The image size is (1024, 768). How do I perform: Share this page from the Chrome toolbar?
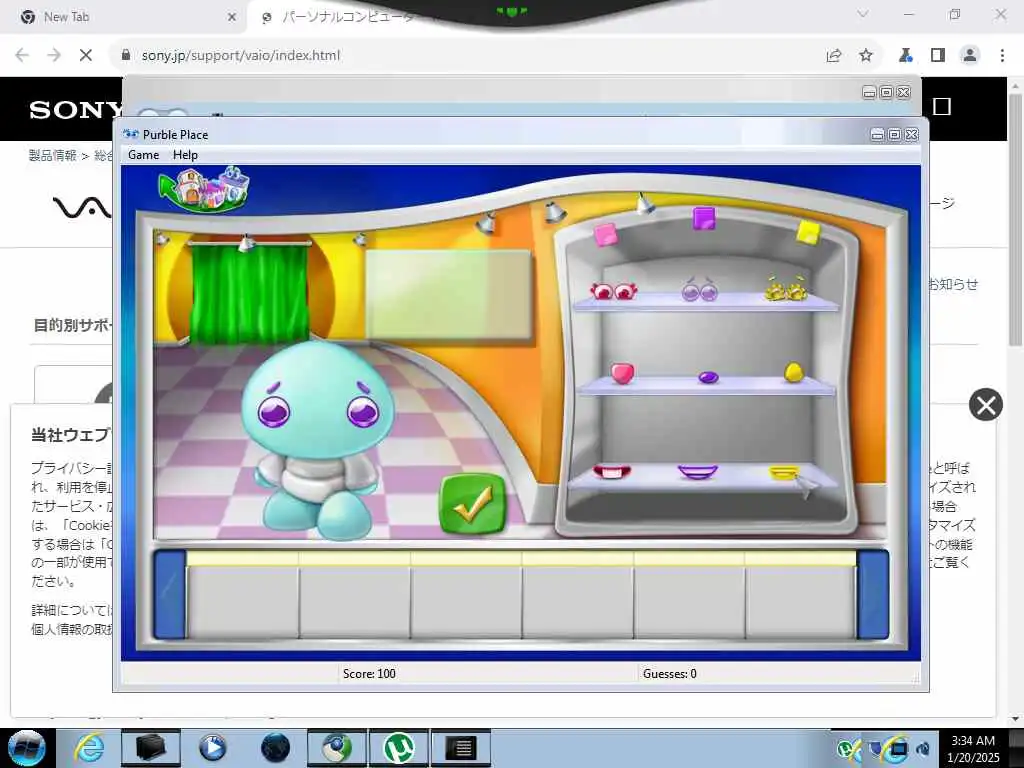click(834, 56)
